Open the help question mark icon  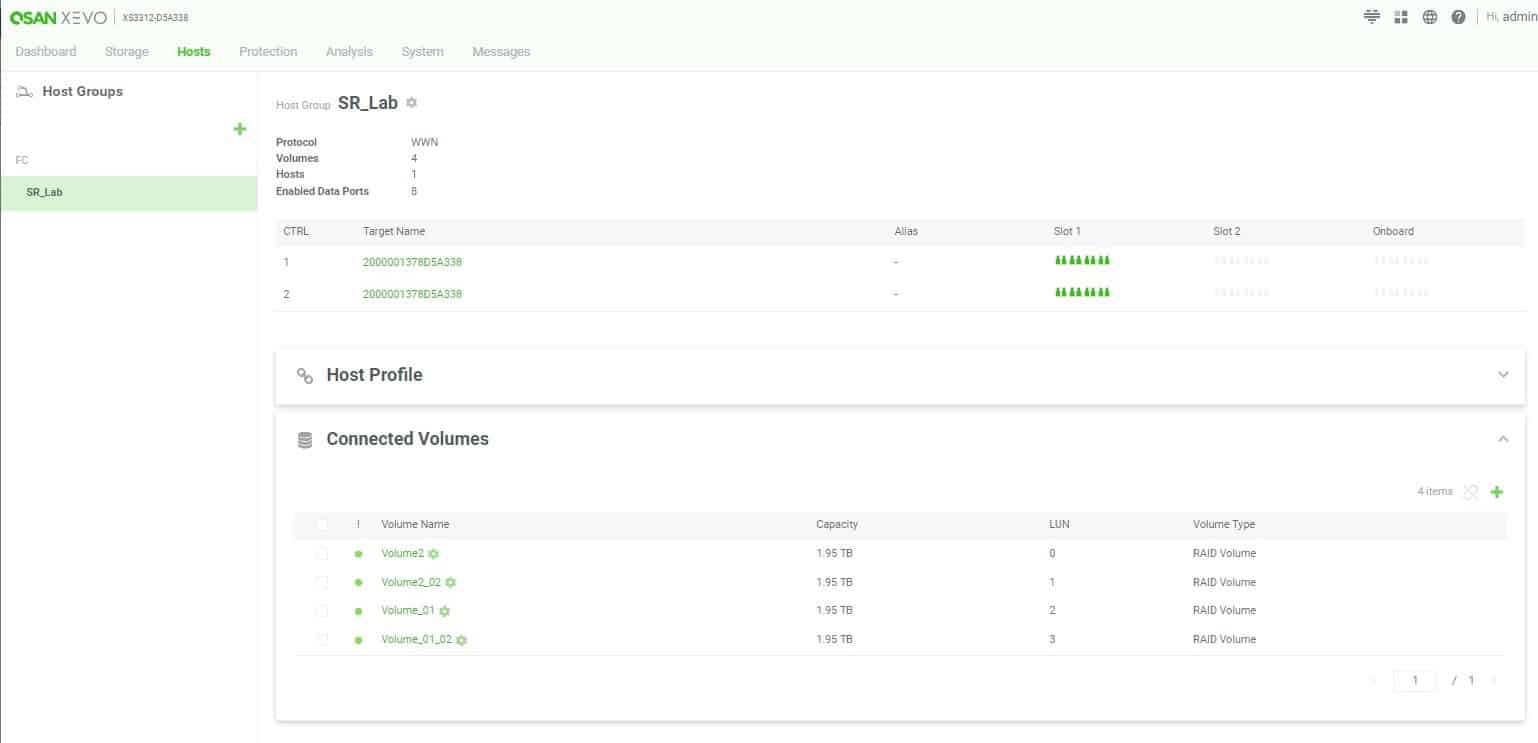click(1458, 17)
